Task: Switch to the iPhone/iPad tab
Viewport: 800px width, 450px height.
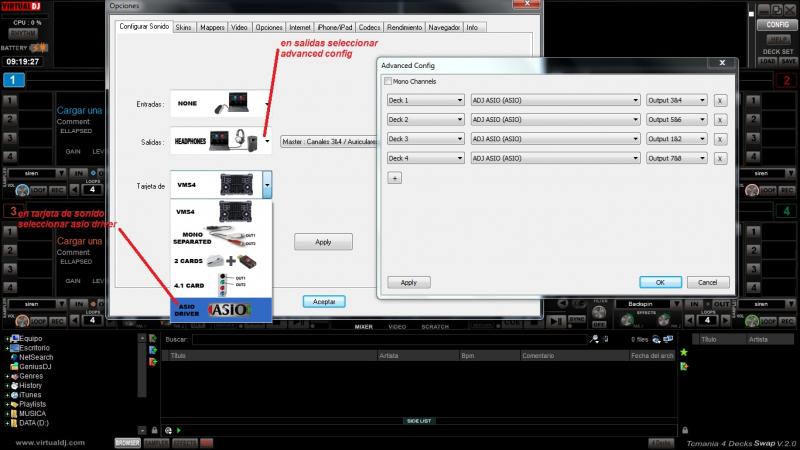Action: [x=335, y=28]
